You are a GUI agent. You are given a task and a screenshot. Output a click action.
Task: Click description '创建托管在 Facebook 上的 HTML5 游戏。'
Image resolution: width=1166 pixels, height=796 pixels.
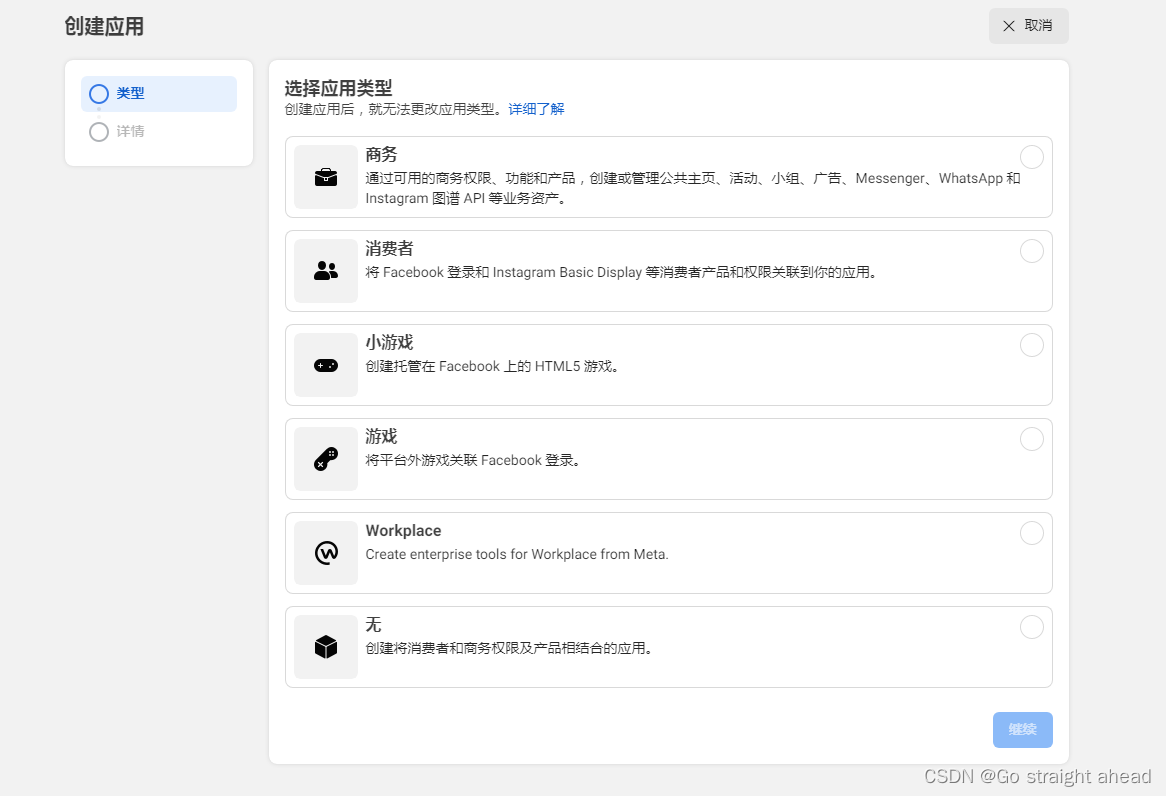(492, 366)
